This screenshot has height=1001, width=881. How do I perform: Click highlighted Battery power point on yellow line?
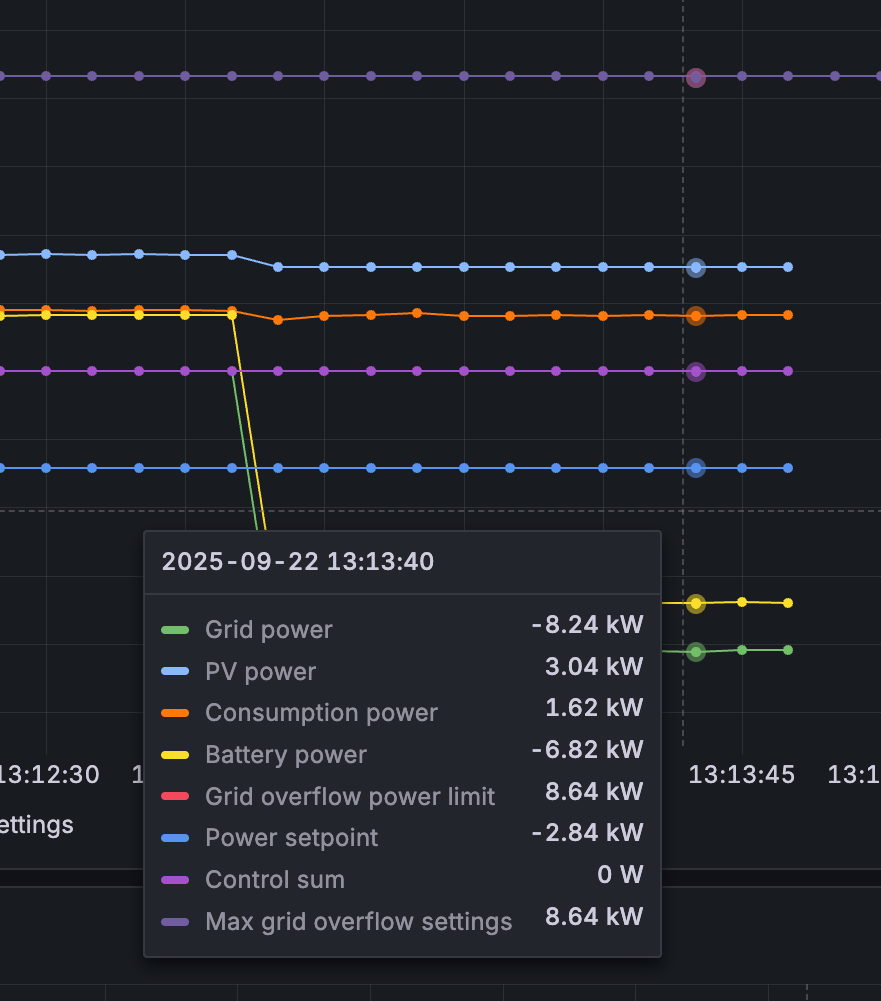click(697, 604)
